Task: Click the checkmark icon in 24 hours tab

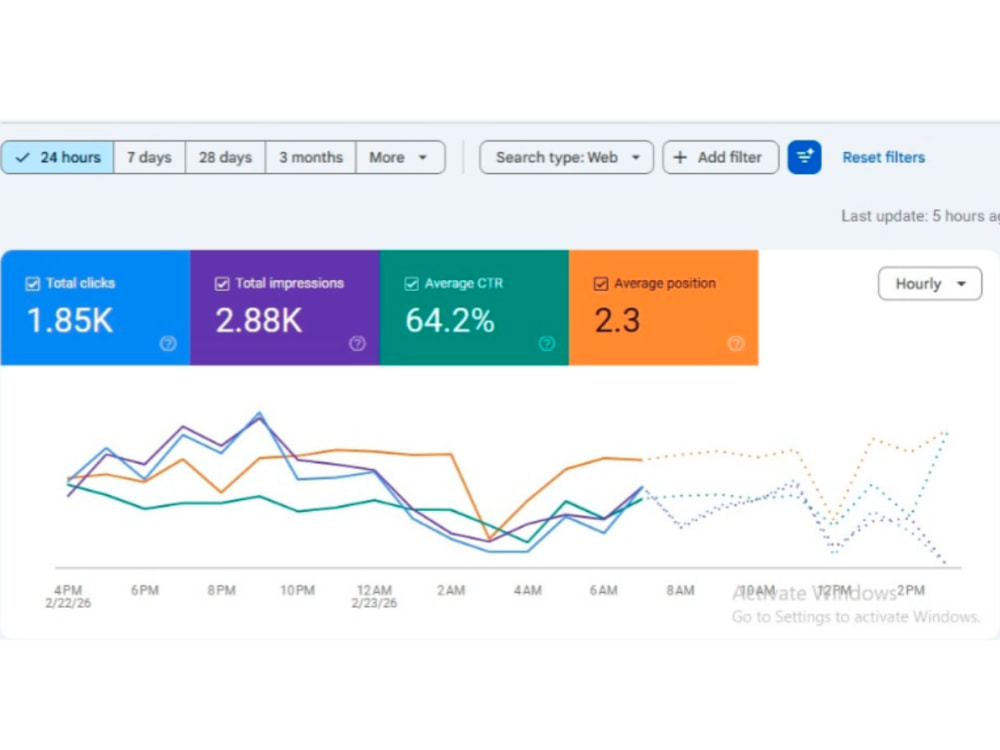Action: [x=23, y=158]
